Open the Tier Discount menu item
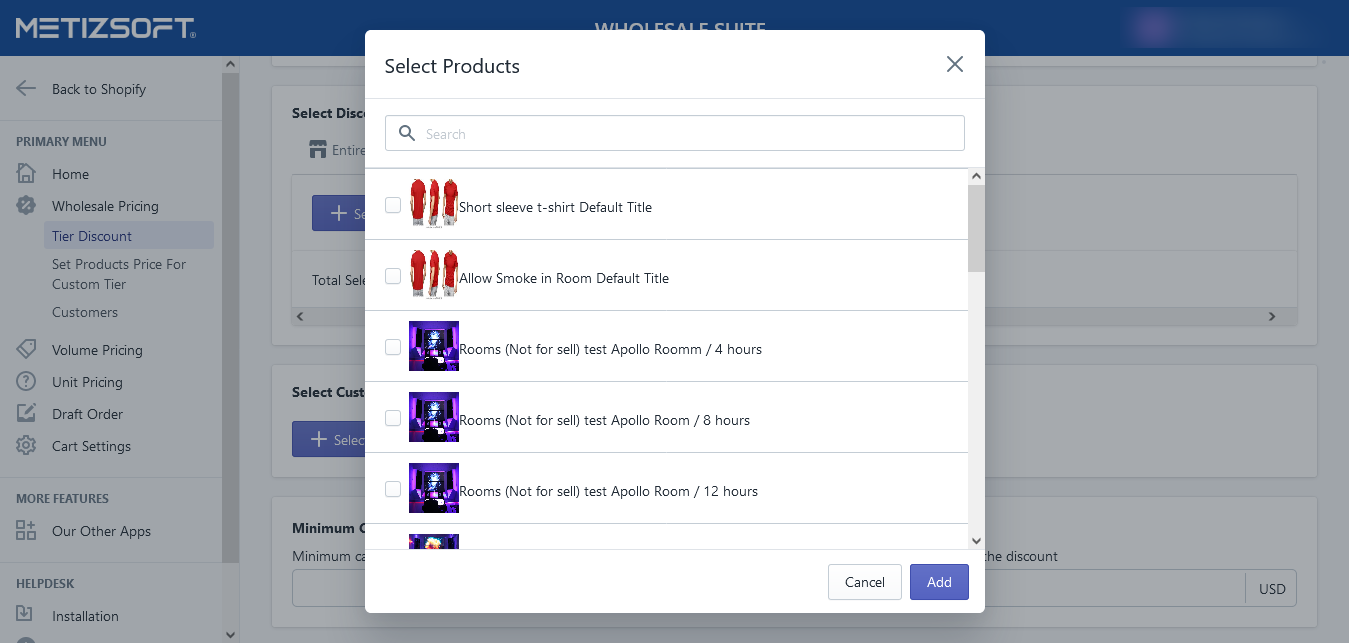The height and width of the screenshot is (643, 1349). [x=92, y=236]
